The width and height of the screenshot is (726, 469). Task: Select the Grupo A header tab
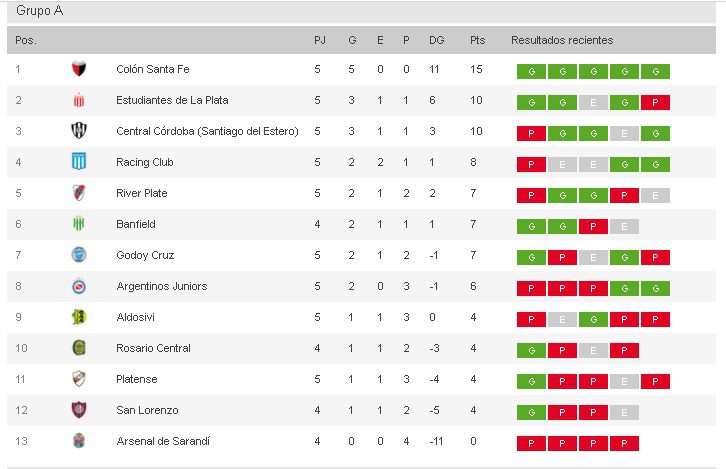(43, 11)
